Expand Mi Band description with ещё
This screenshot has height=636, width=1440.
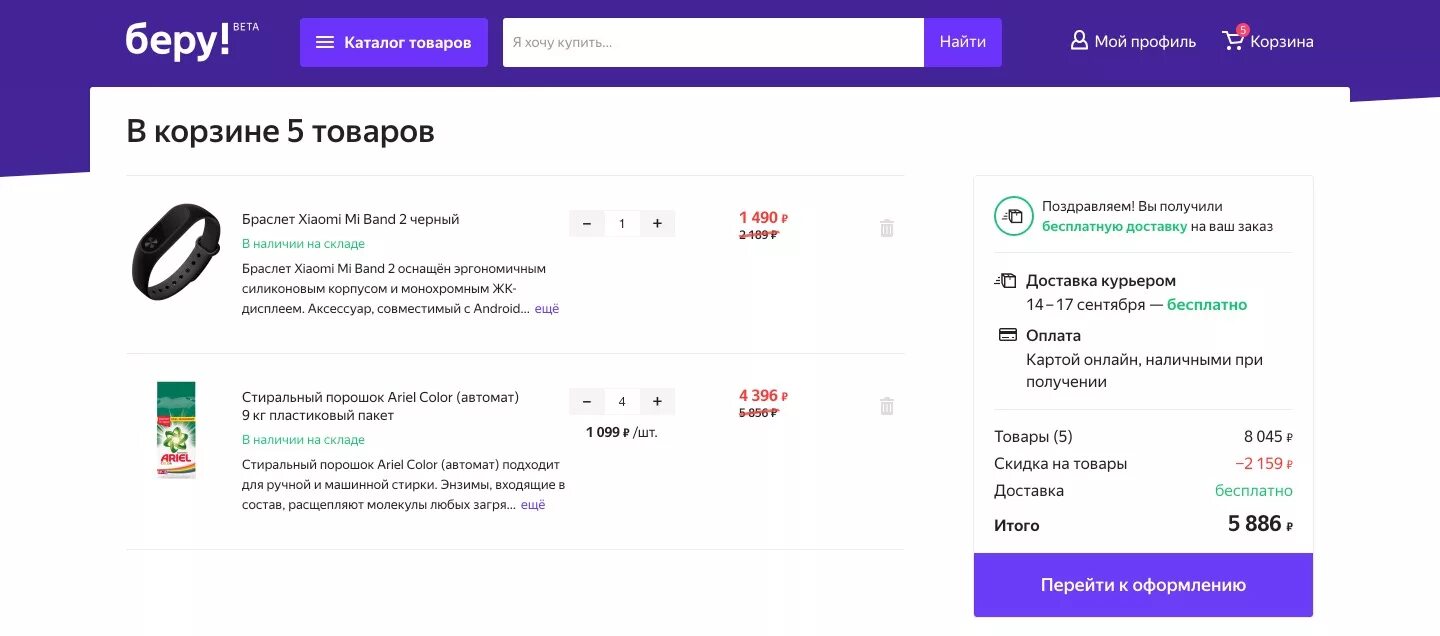547,309
